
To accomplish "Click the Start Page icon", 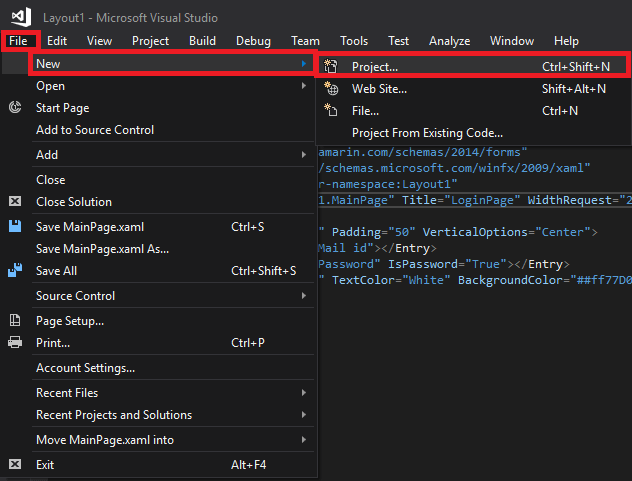I will click(15, 108).
